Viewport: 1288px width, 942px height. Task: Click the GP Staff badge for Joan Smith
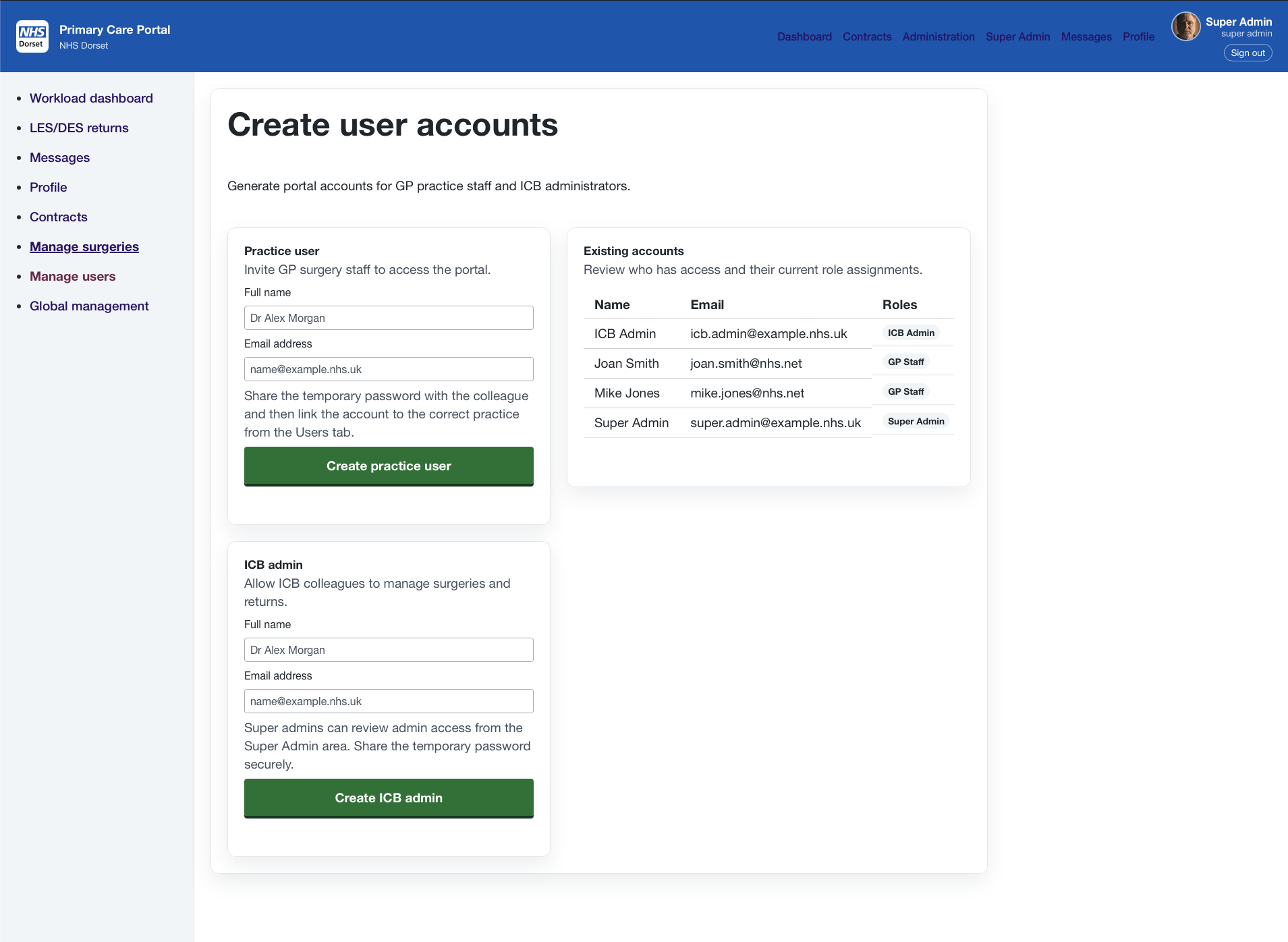click(905, 362)
